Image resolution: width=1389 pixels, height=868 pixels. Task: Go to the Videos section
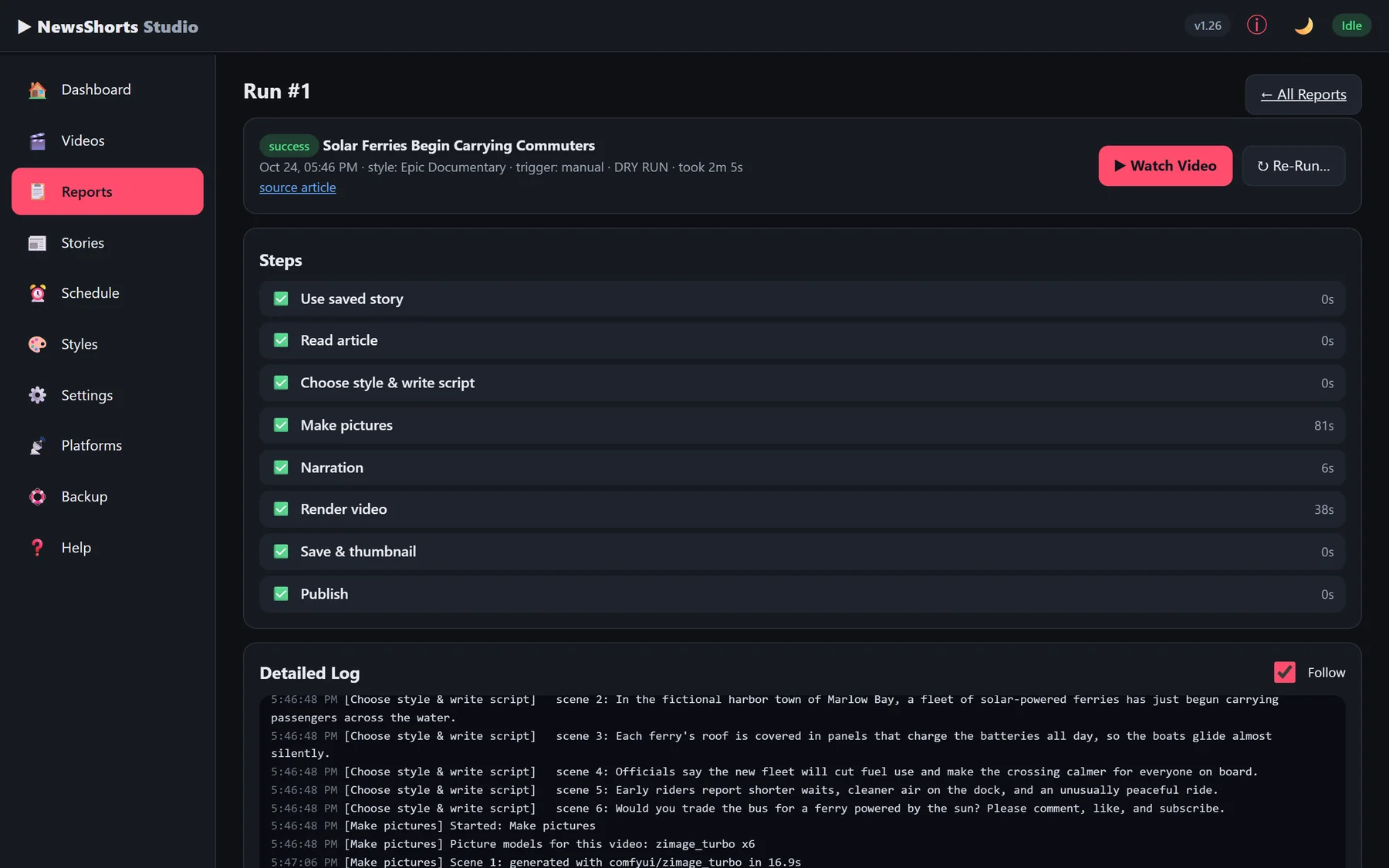coord(107,140)
